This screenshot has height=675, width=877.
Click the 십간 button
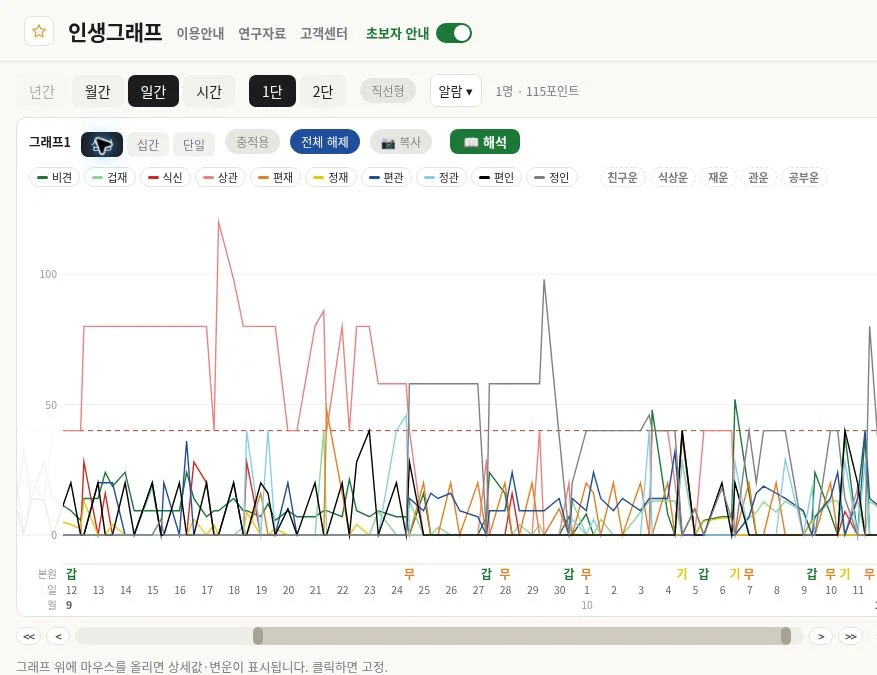[x=148, y=145]
